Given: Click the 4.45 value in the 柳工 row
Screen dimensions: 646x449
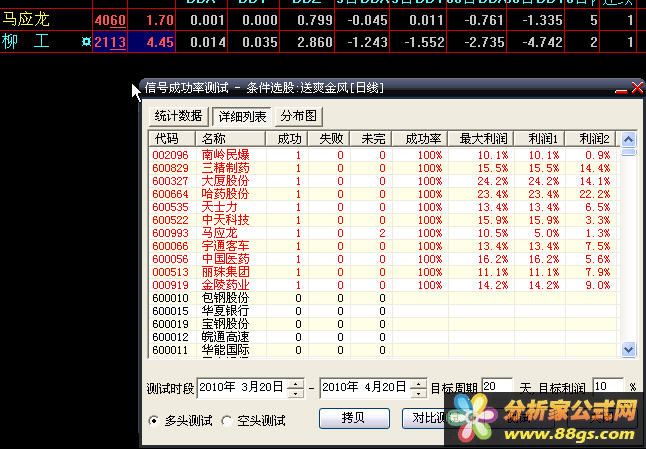Looking at the screenshot, I should coord(160,42).
